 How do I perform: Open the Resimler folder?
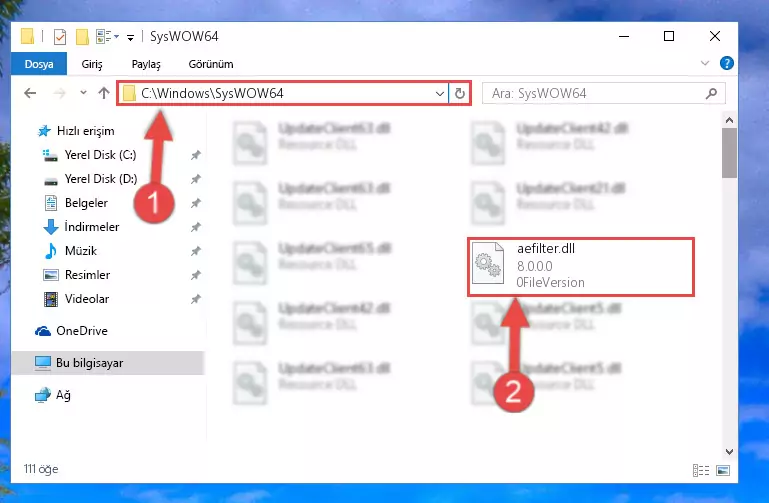point(87,275)
